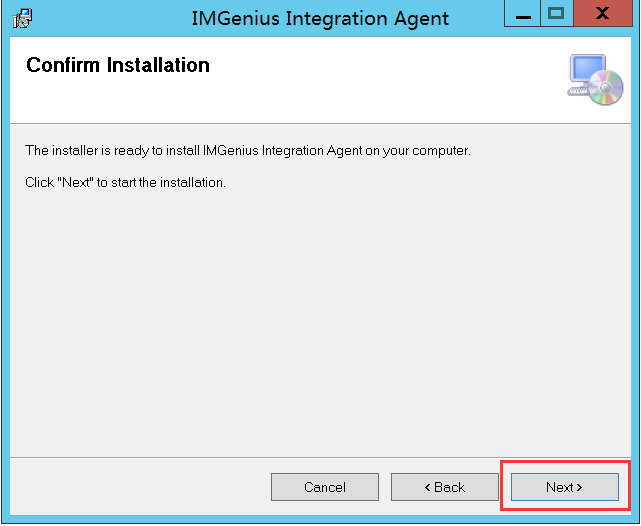
Task: Click the 'Click Next to start' instruction line
Action: pyautogui.click(x=125, y=182)
